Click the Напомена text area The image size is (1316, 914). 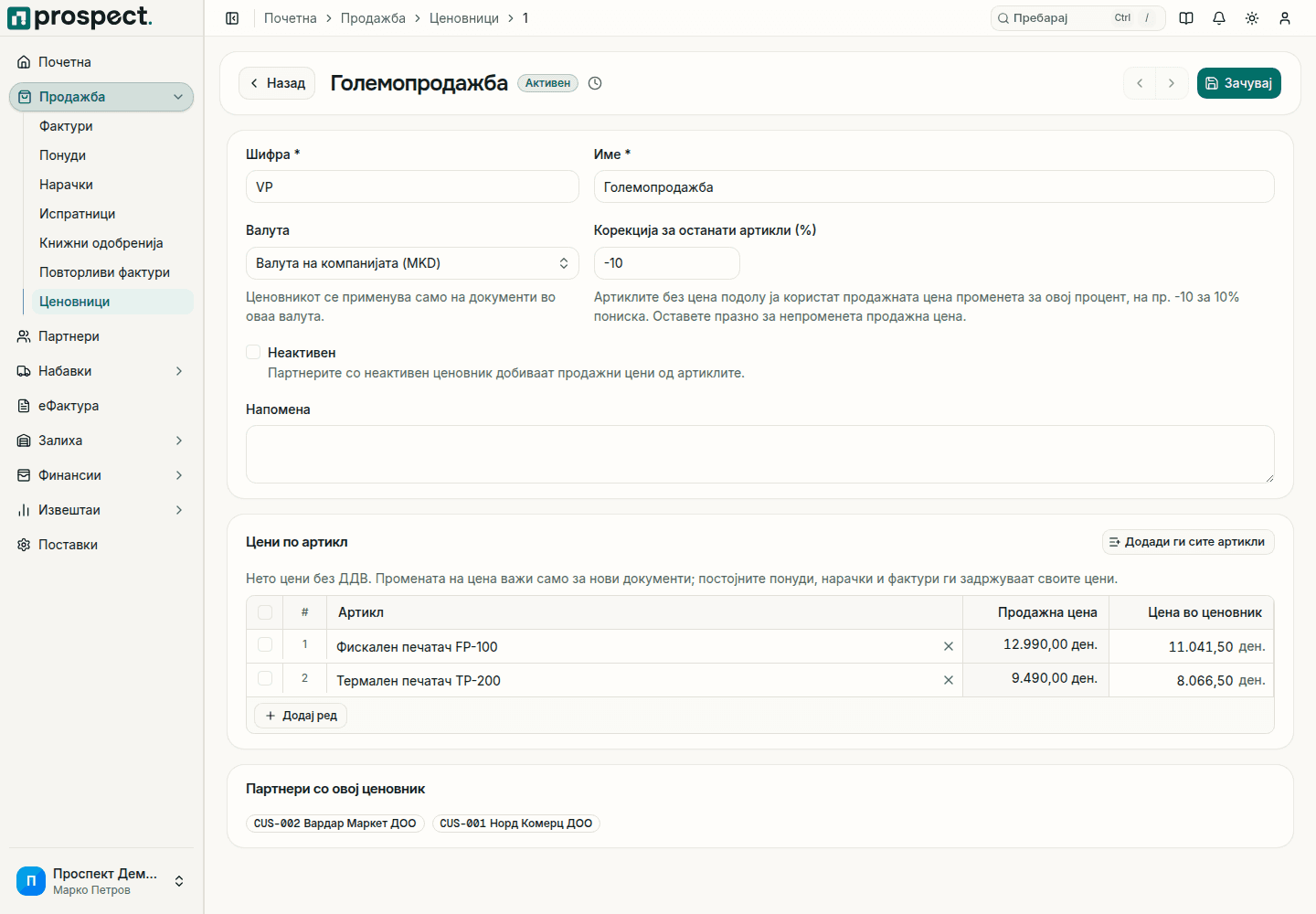pyautogui.click(x=760, y=454)
